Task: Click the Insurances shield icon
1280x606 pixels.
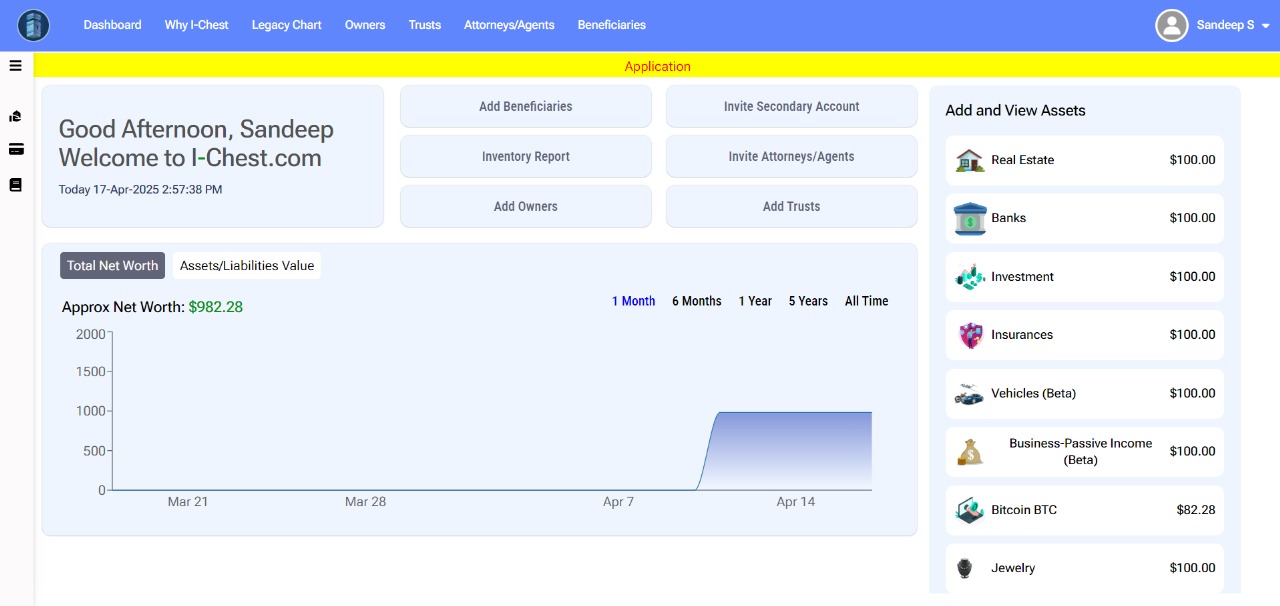Action: point(969,335)
